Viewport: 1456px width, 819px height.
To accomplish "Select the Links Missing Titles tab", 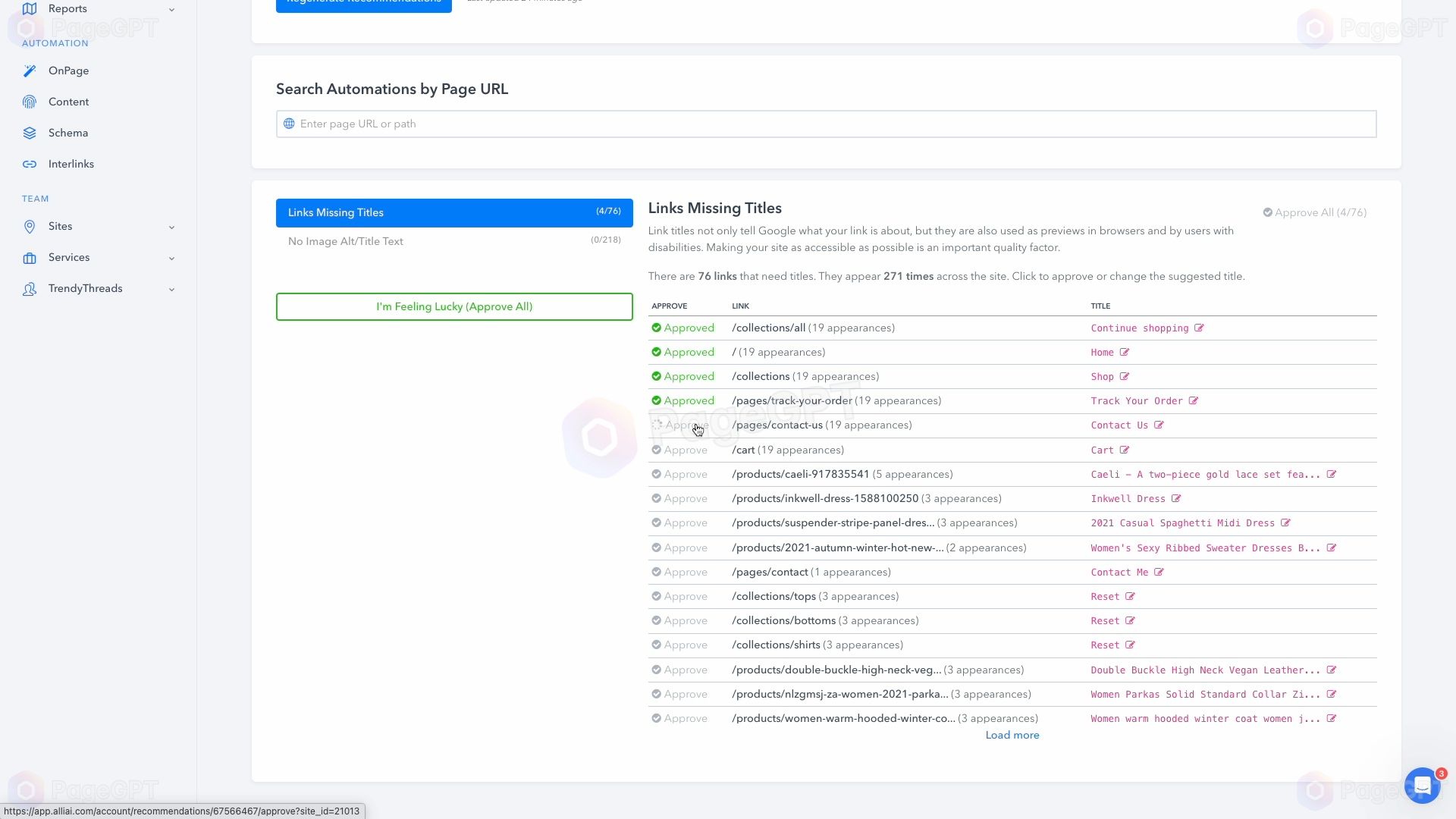I will pos(455,211).
